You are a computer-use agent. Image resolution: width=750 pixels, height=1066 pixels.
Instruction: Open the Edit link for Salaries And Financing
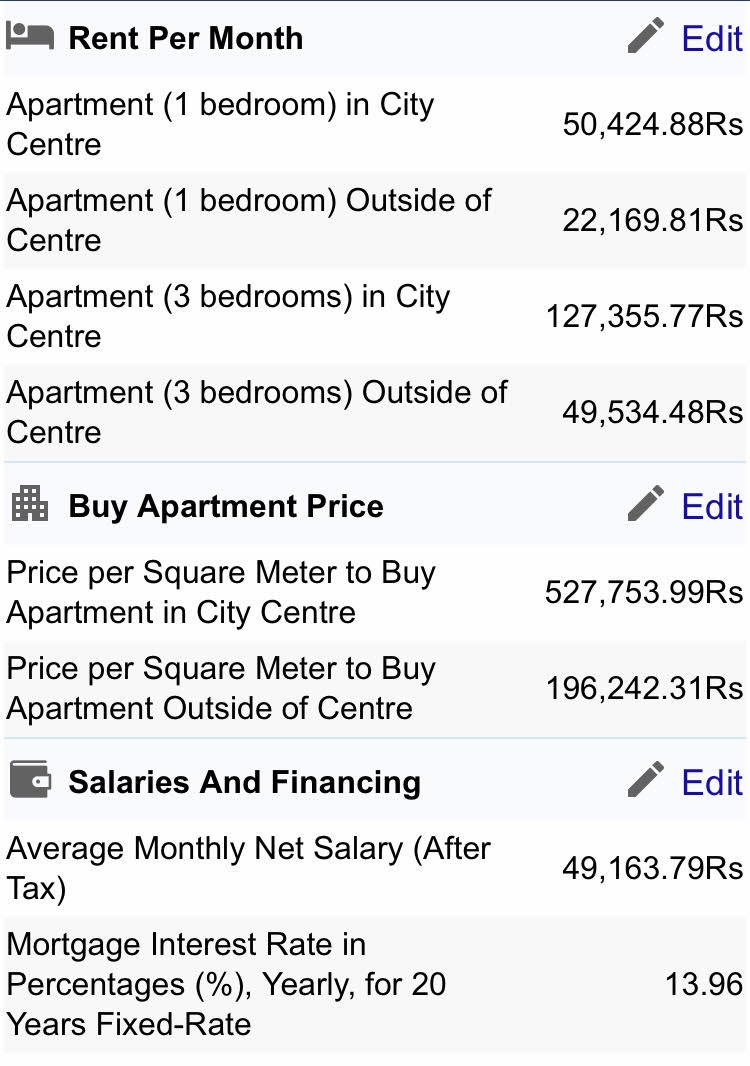[x=712, y=782]
